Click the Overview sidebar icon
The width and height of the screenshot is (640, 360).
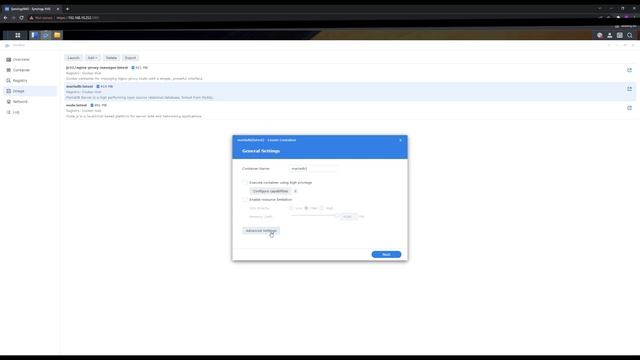9,60
